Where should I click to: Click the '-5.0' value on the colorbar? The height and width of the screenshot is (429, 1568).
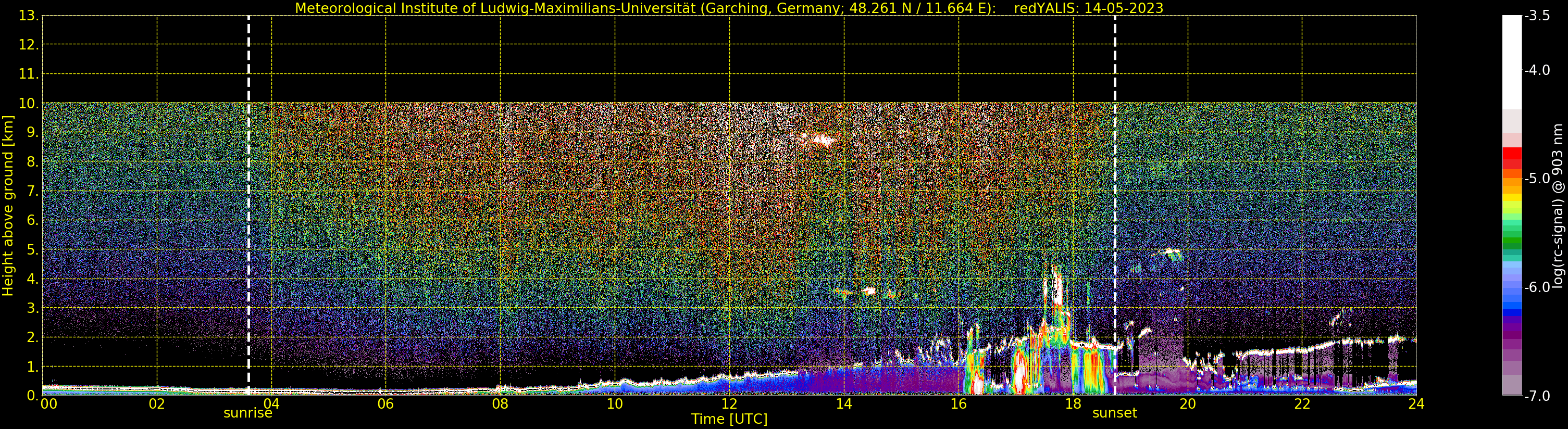click(1537, 178)
